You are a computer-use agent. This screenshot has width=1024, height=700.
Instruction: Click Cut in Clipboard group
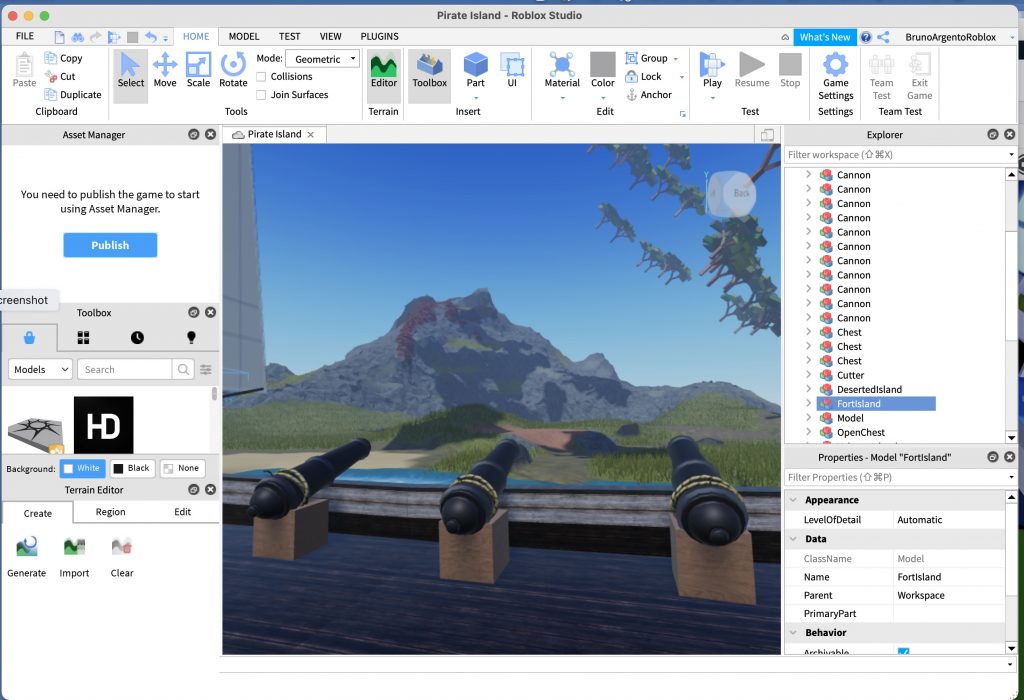[59, 76]
